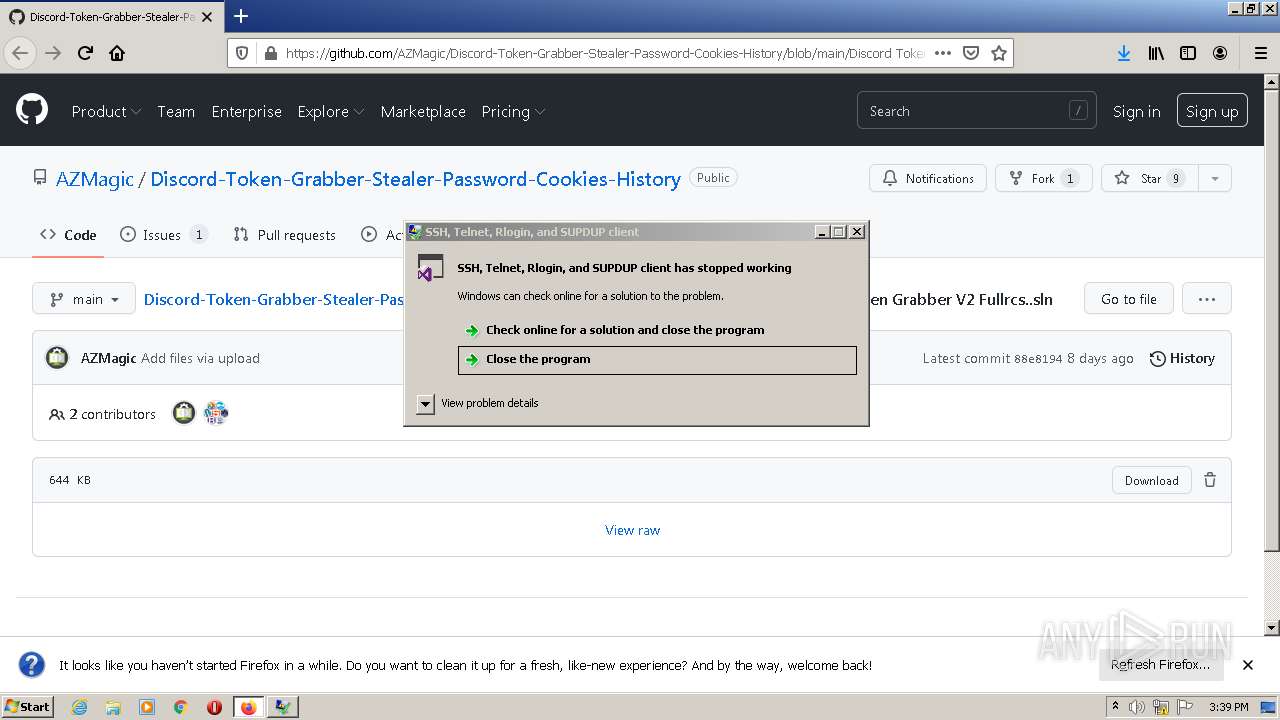Image resolution: width=1280 pixels, height=720 pixels.
Task: View commit History
Action: 1182,358
